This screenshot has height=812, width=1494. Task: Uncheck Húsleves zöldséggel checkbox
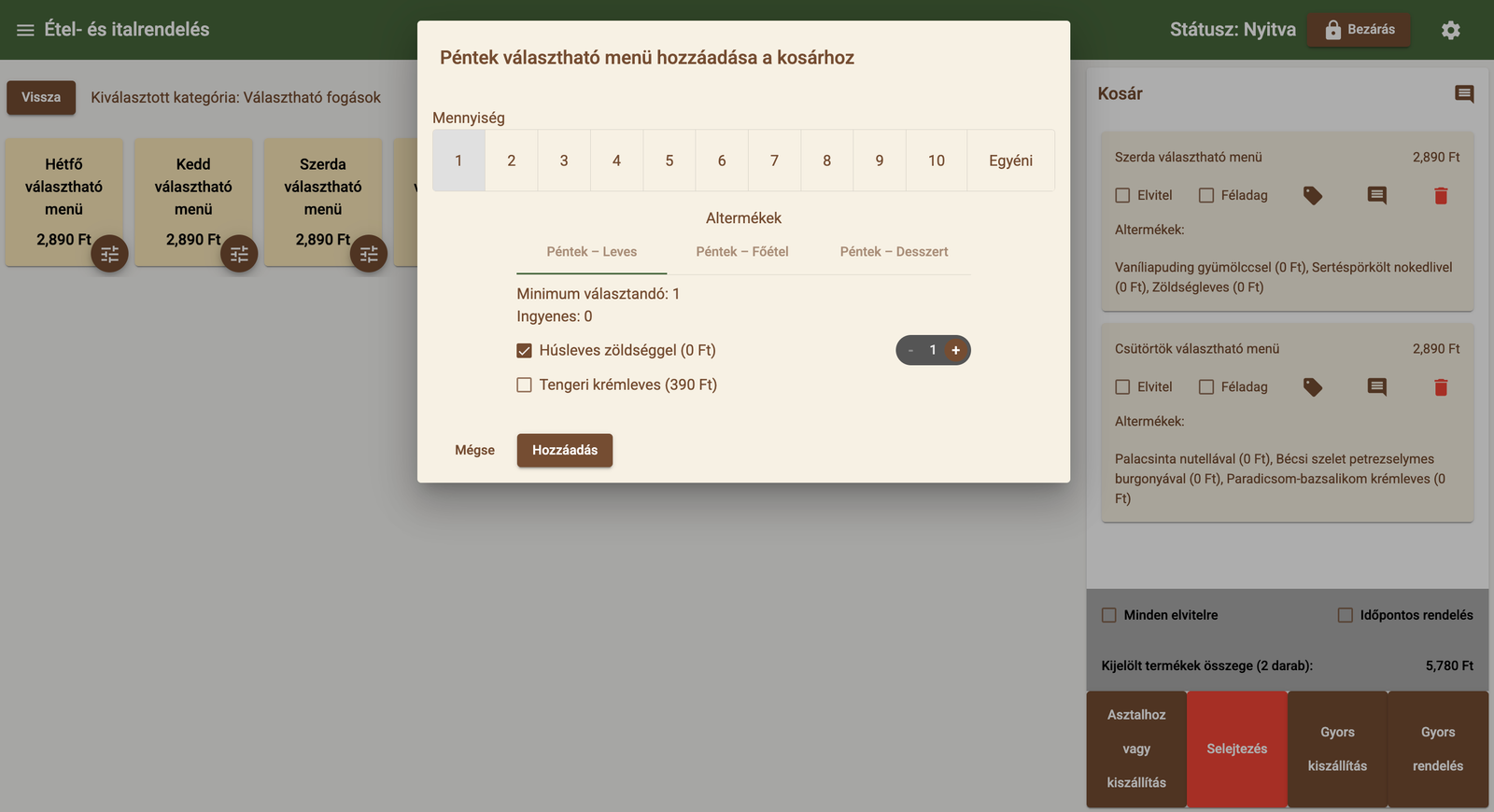coord(525,351)
